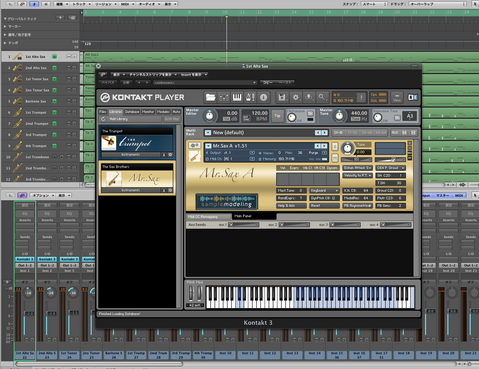The image size is (479, 369).
Task: Click the pitch wheel on Kontakt keyboard
Action: [191, 294]
